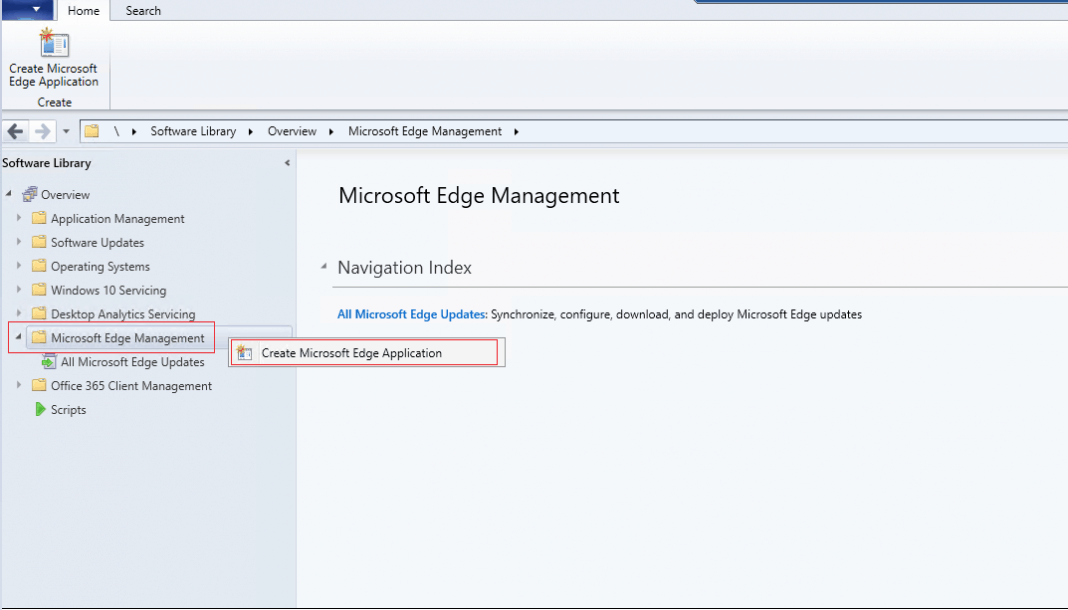
Task: Click the All Microsoft Edge Updates icon
Action: (49, 362)
